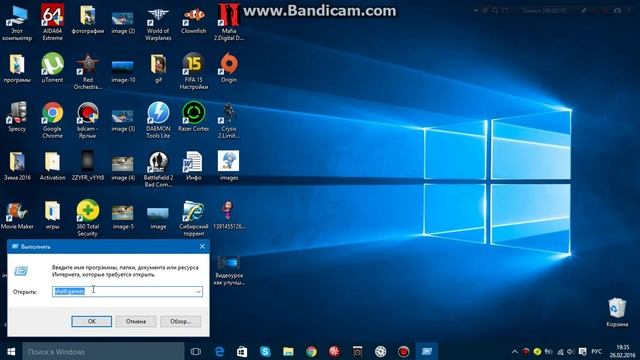This screenshot has width=640, height=360.
Task: Open Skype from the taskbar
Action: pos(265,351)
